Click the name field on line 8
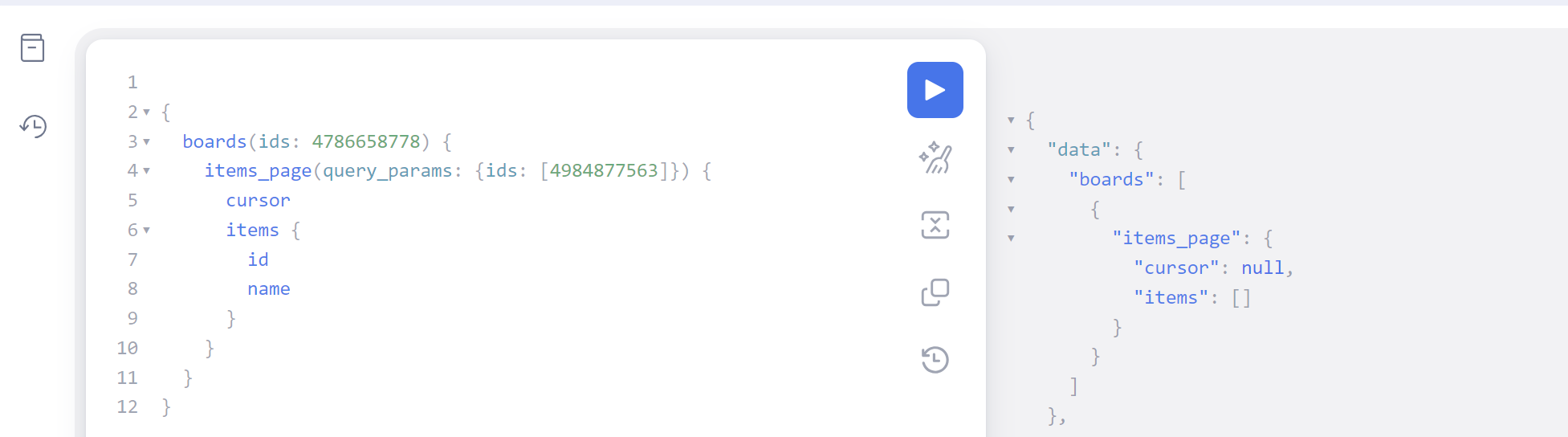Screen dimensions: 1568x437 point(269,289)
